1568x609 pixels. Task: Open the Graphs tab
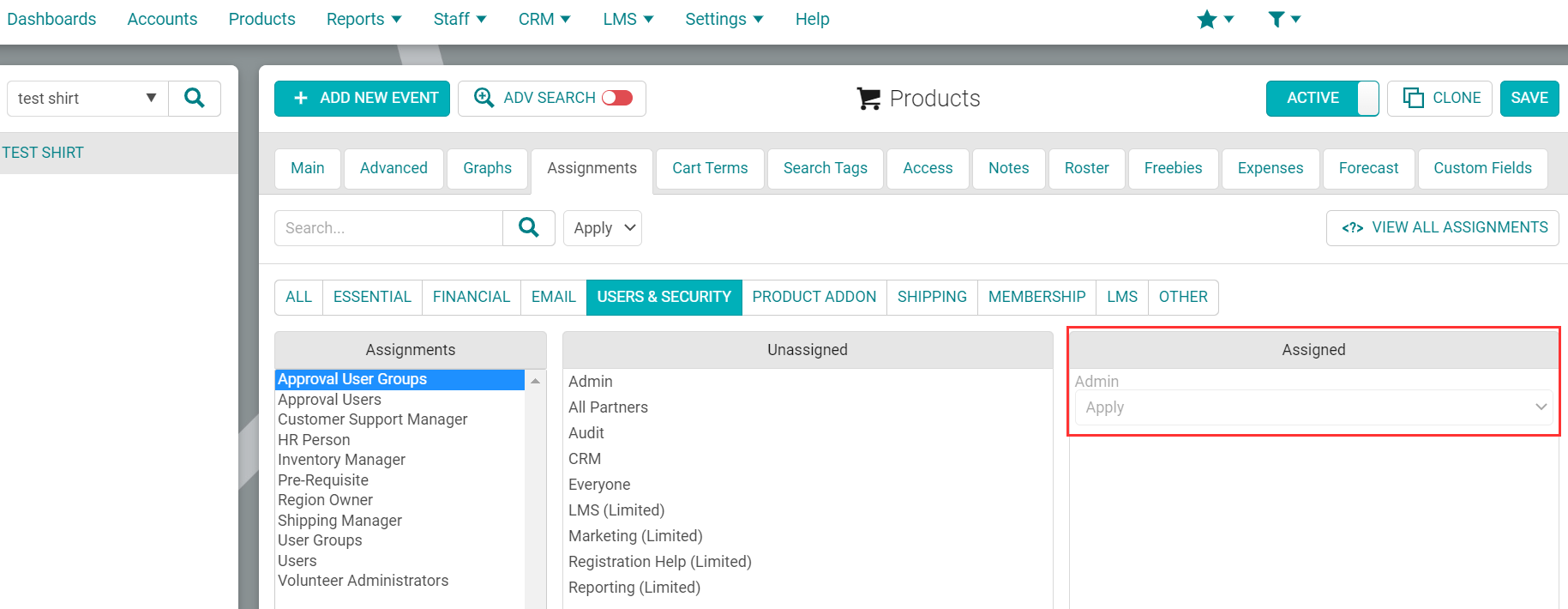[x=487, y=168]
